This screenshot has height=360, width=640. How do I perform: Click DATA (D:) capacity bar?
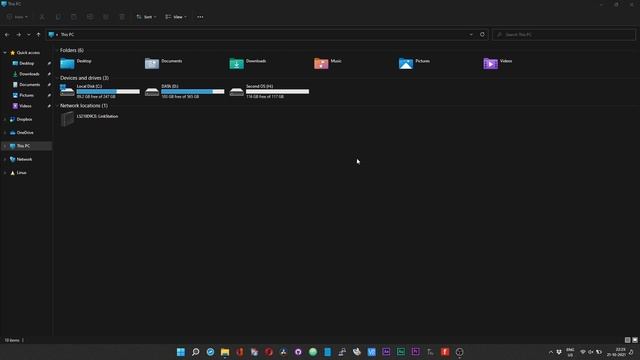click(x=193, y=91)
